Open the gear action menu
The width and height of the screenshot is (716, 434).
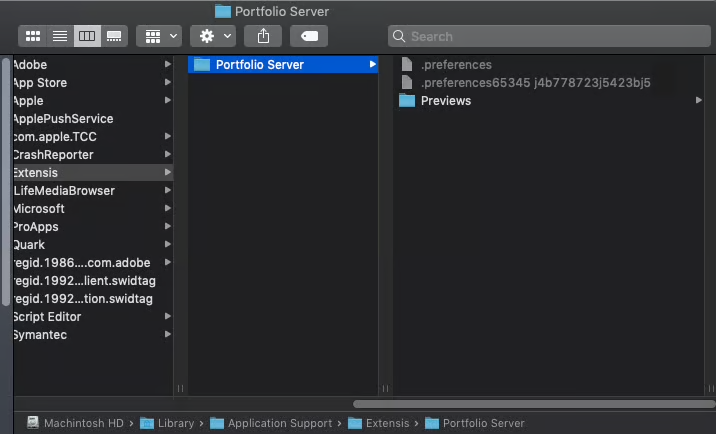click(213, 36)
